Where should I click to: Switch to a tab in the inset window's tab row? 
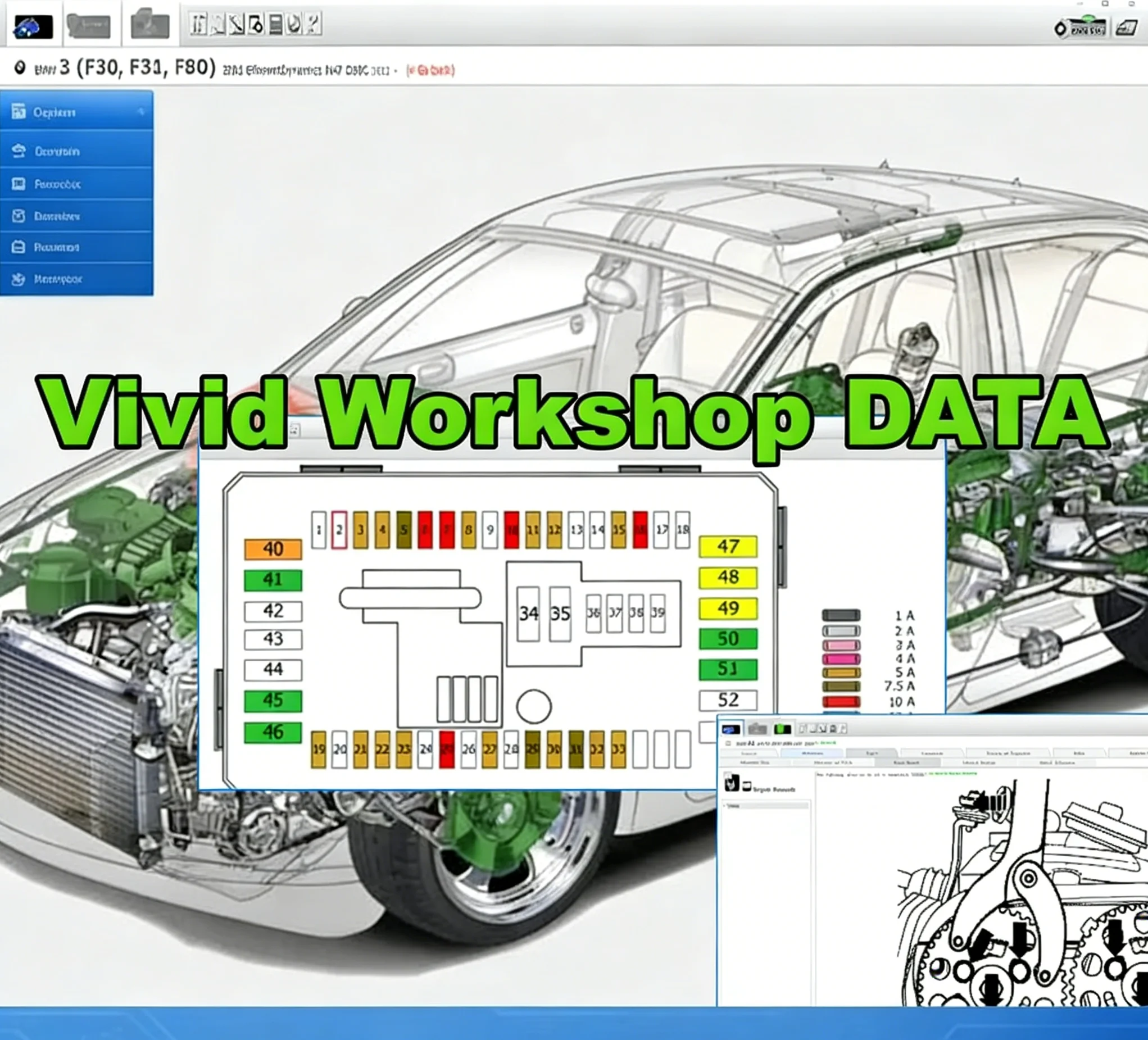click(x=814, y=752)
